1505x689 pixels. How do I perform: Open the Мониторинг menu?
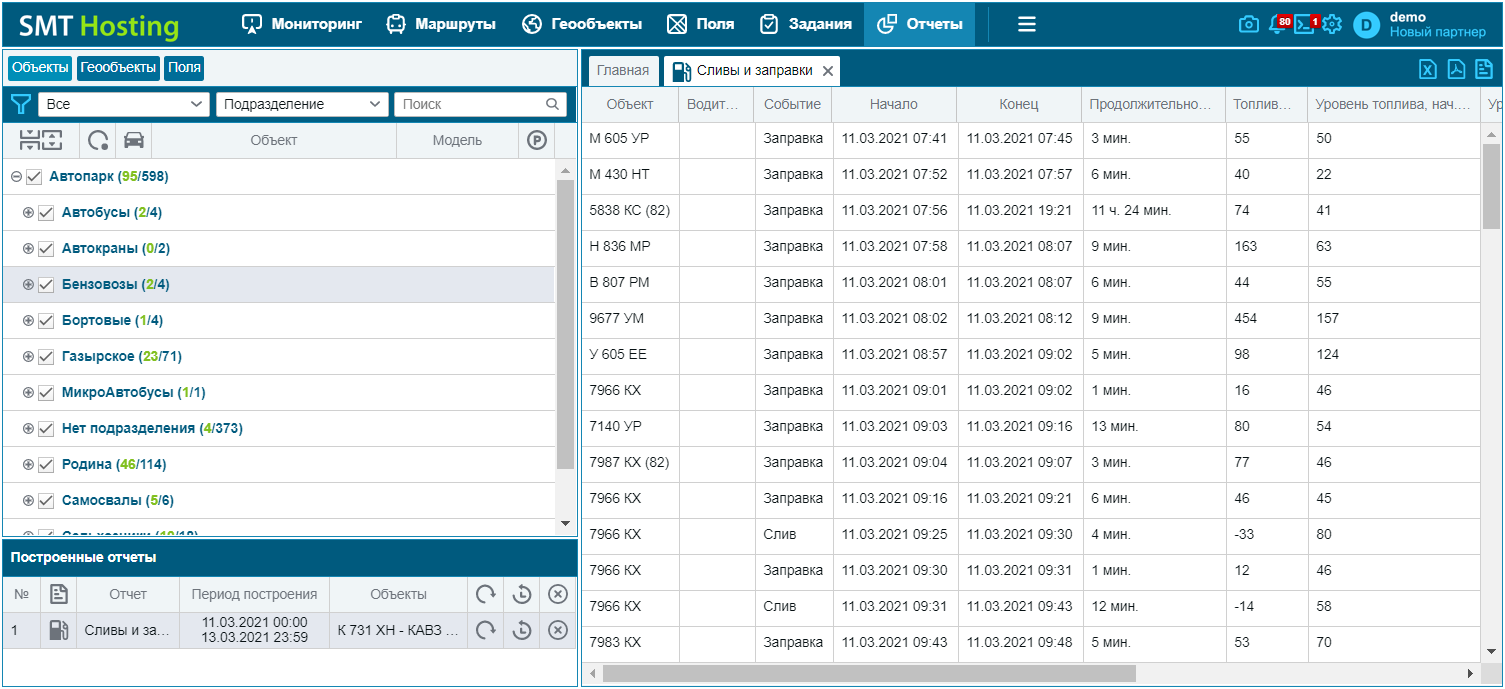click(x=302, y=24)
